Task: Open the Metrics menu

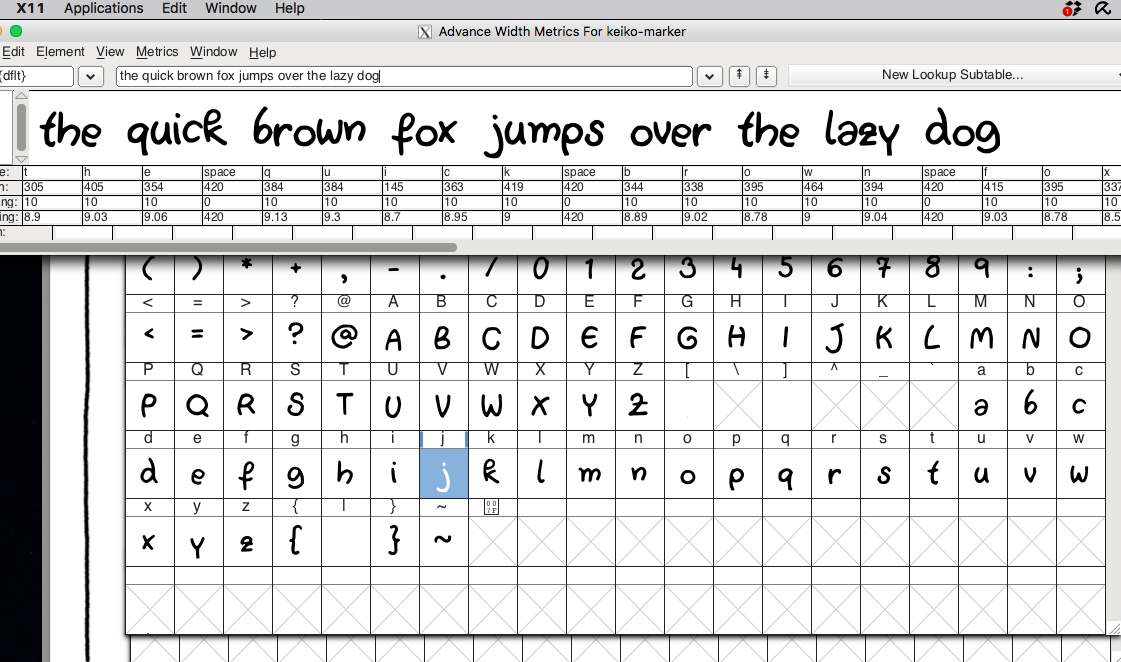Action: (157, 52)
